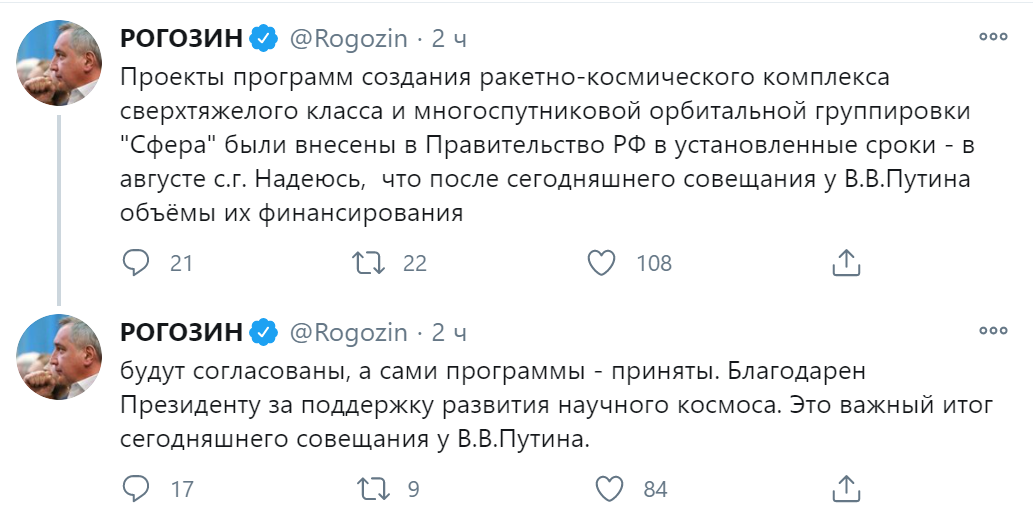Screen dimensions: 1033x515
Task: Share the second tweet
Action: click(x=846, y=489)
